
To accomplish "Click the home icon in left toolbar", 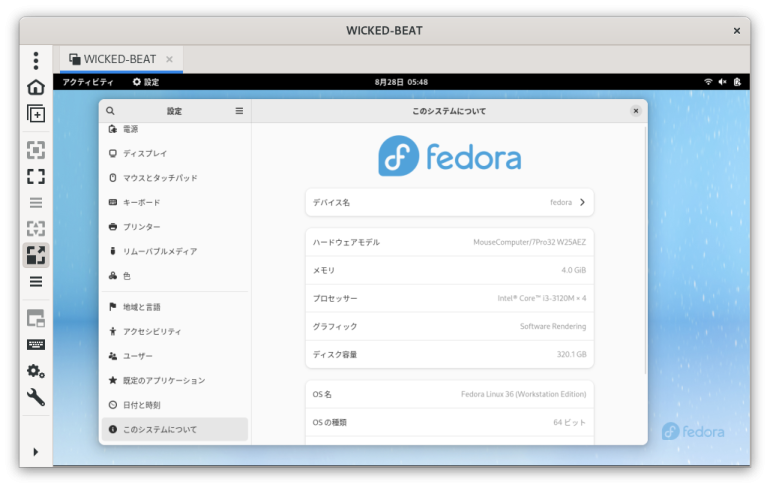I will 36,87.
